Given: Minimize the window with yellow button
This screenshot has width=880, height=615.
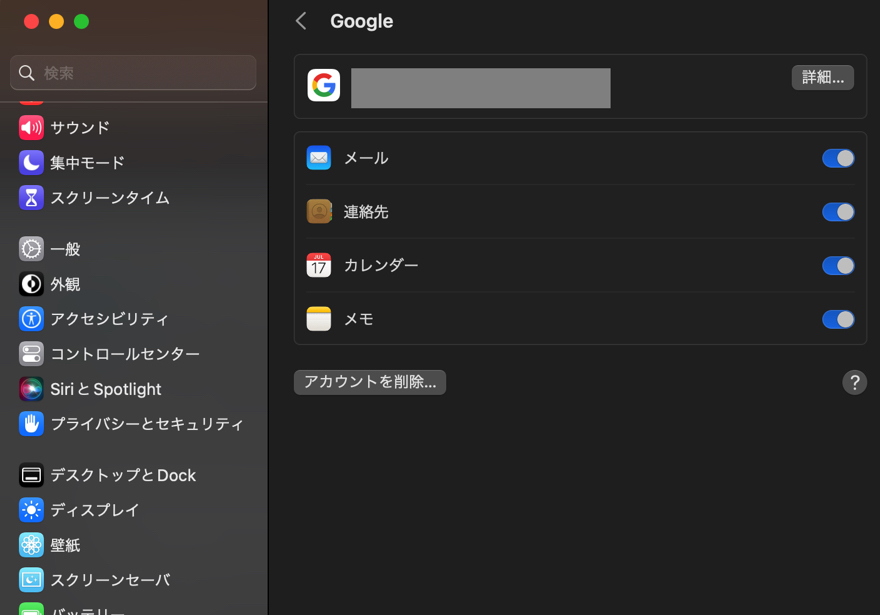Looking at the screenshot, I should (x=56, y=21).
